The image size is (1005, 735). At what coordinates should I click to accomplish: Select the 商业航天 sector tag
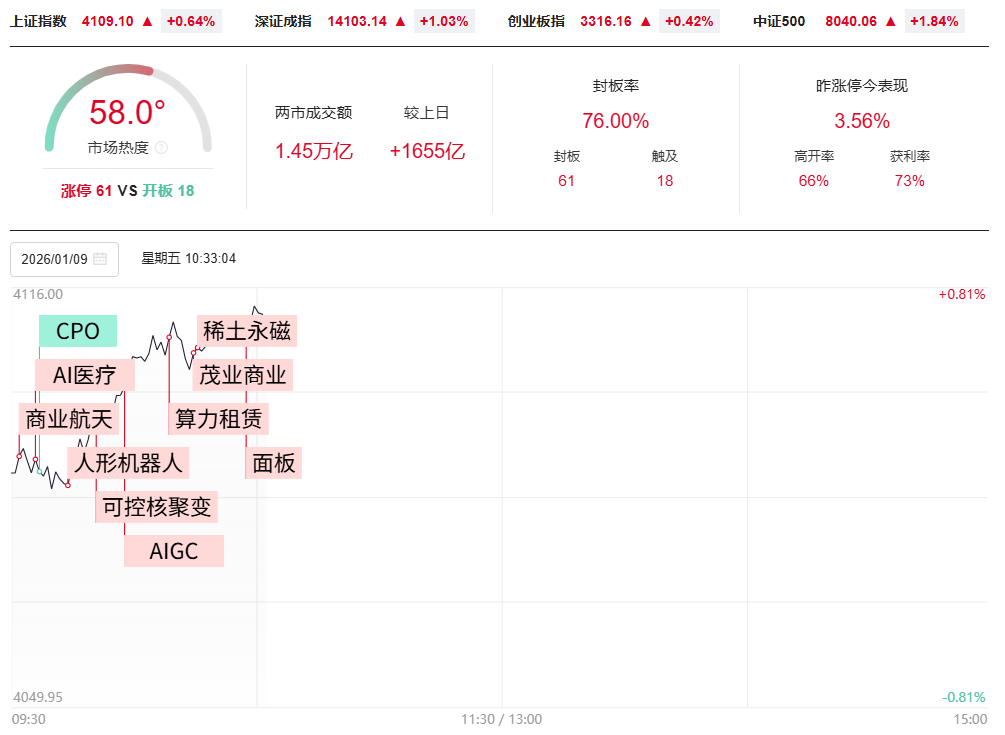pos(69,420)
